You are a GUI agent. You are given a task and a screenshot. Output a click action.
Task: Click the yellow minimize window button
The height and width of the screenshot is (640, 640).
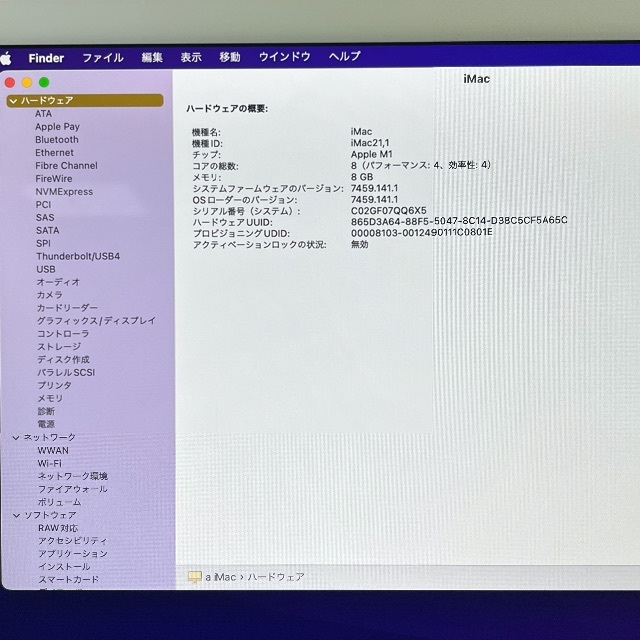click(27, 83)
